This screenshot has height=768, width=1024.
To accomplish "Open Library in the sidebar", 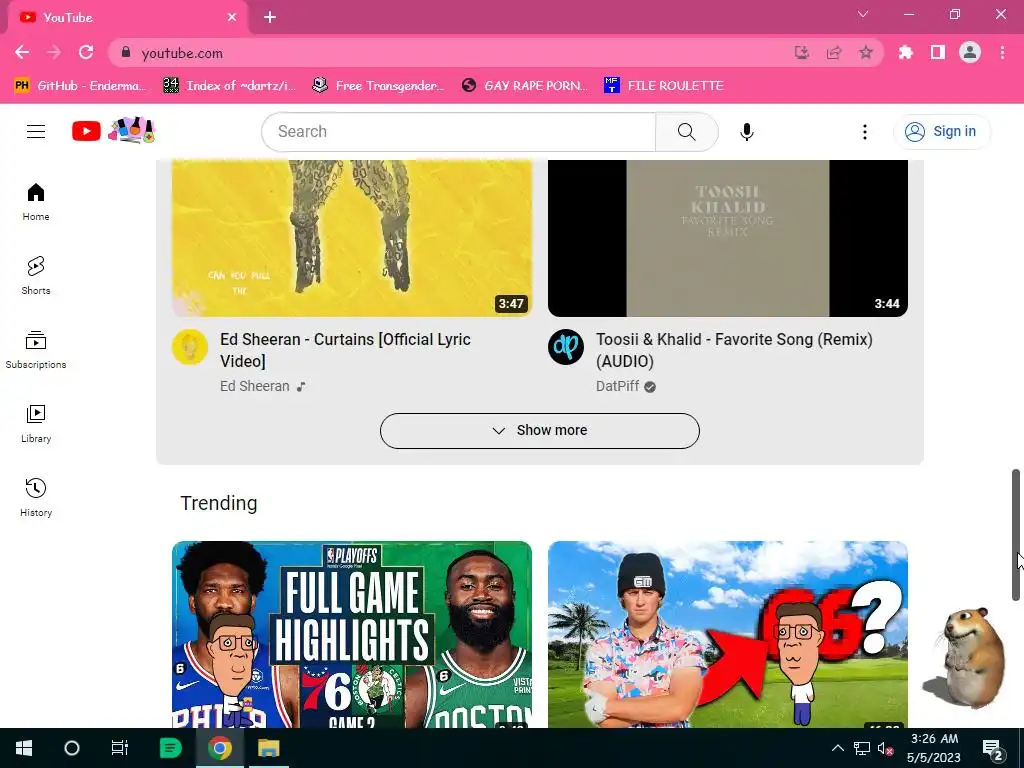I will (x=36, y=424).
